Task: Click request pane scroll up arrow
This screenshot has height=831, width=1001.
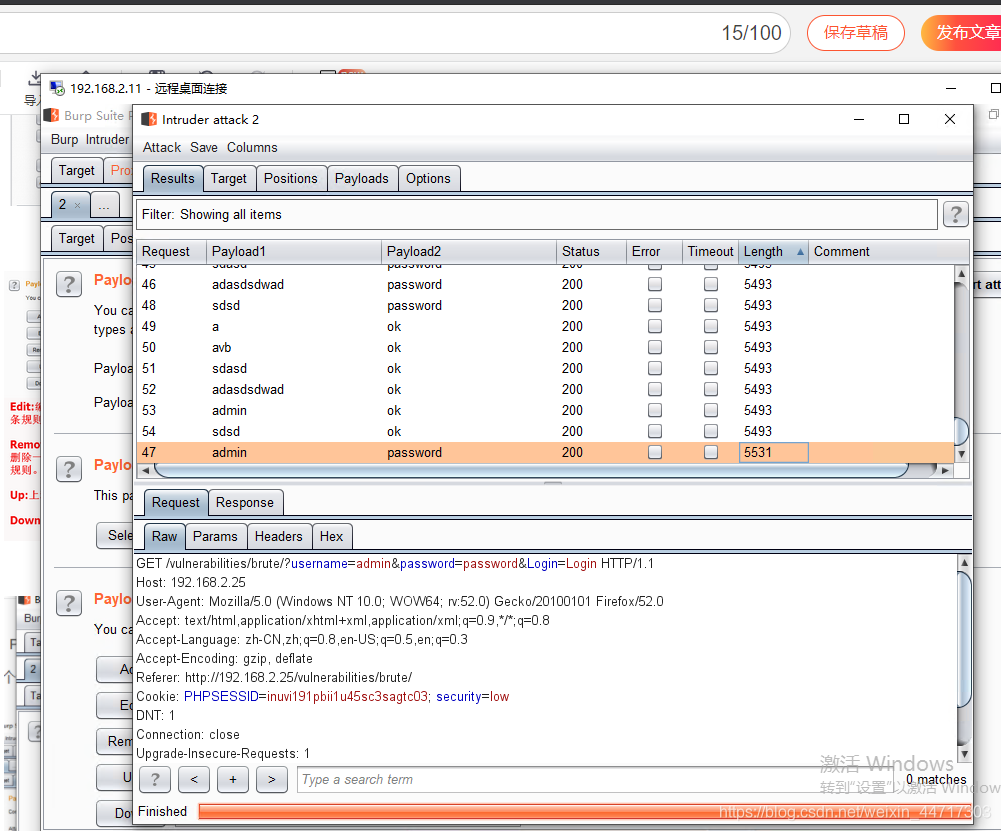Action: [964, 562]
